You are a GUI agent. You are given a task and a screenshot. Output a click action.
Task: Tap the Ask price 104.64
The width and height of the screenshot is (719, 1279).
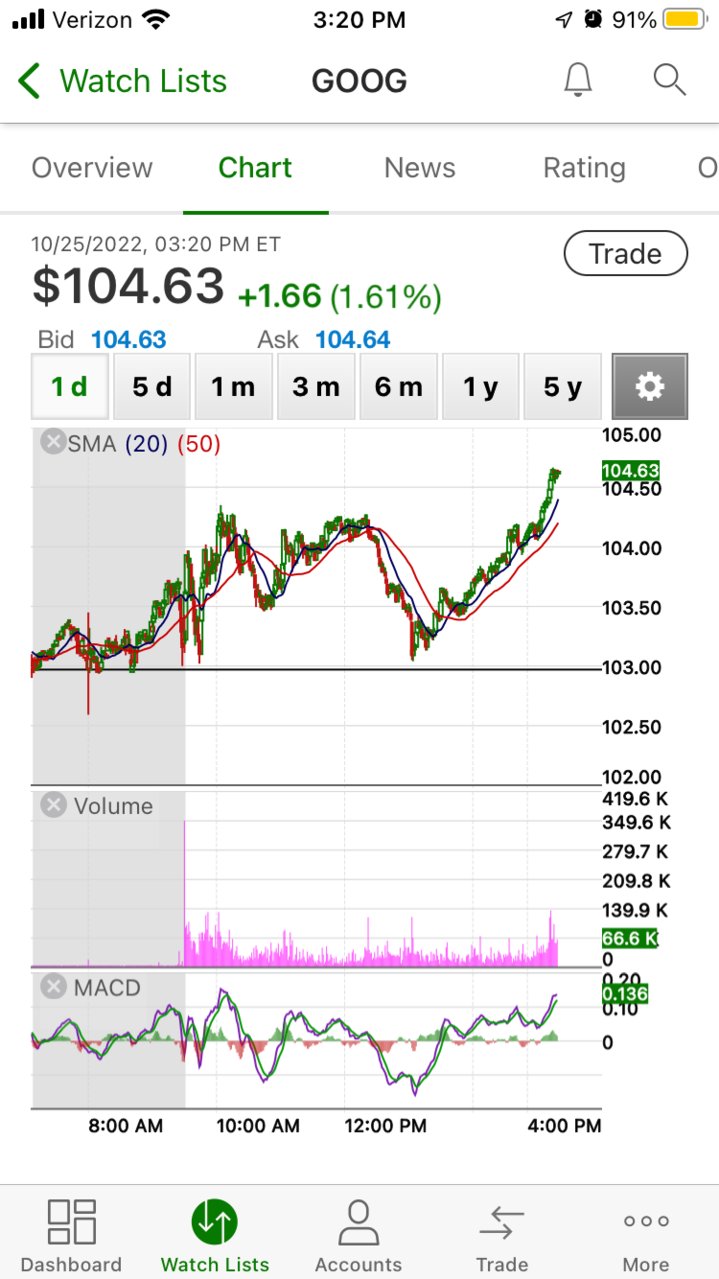coord(352,340)
